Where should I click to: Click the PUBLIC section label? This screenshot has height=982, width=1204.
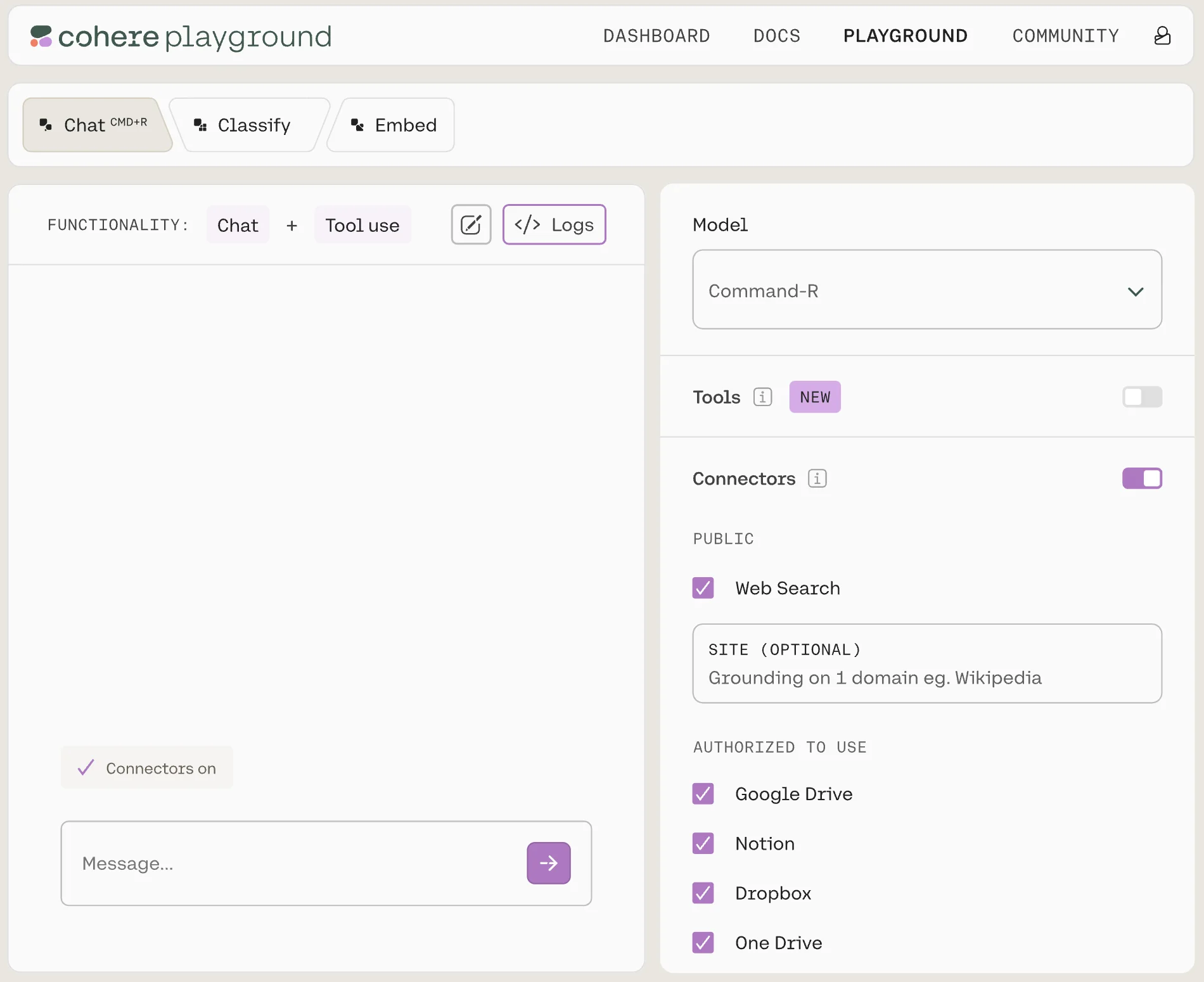coord(723,539)
